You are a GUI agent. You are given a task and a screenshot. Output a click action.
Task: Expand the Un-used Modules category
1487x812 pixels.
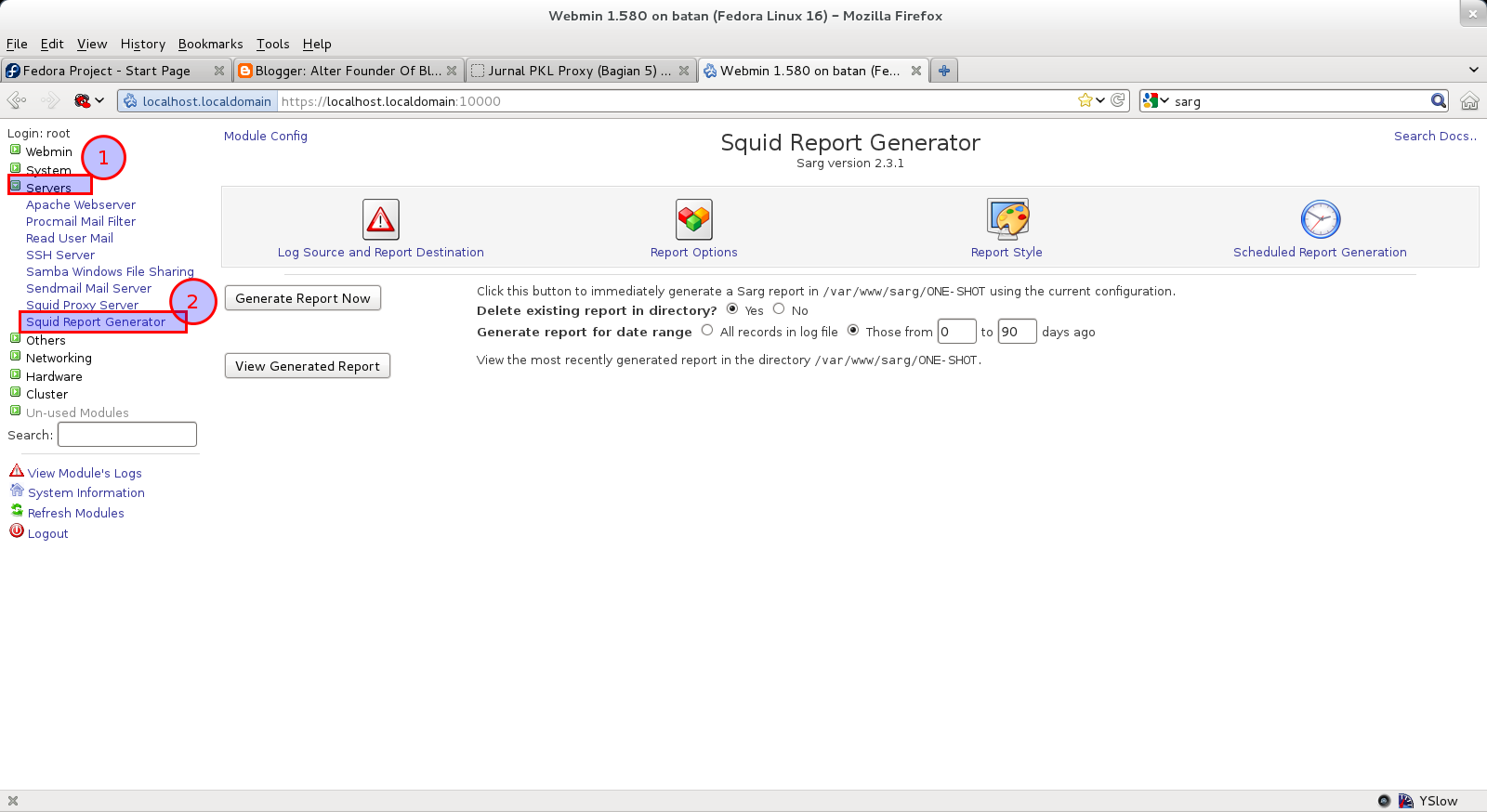(15, 411)
